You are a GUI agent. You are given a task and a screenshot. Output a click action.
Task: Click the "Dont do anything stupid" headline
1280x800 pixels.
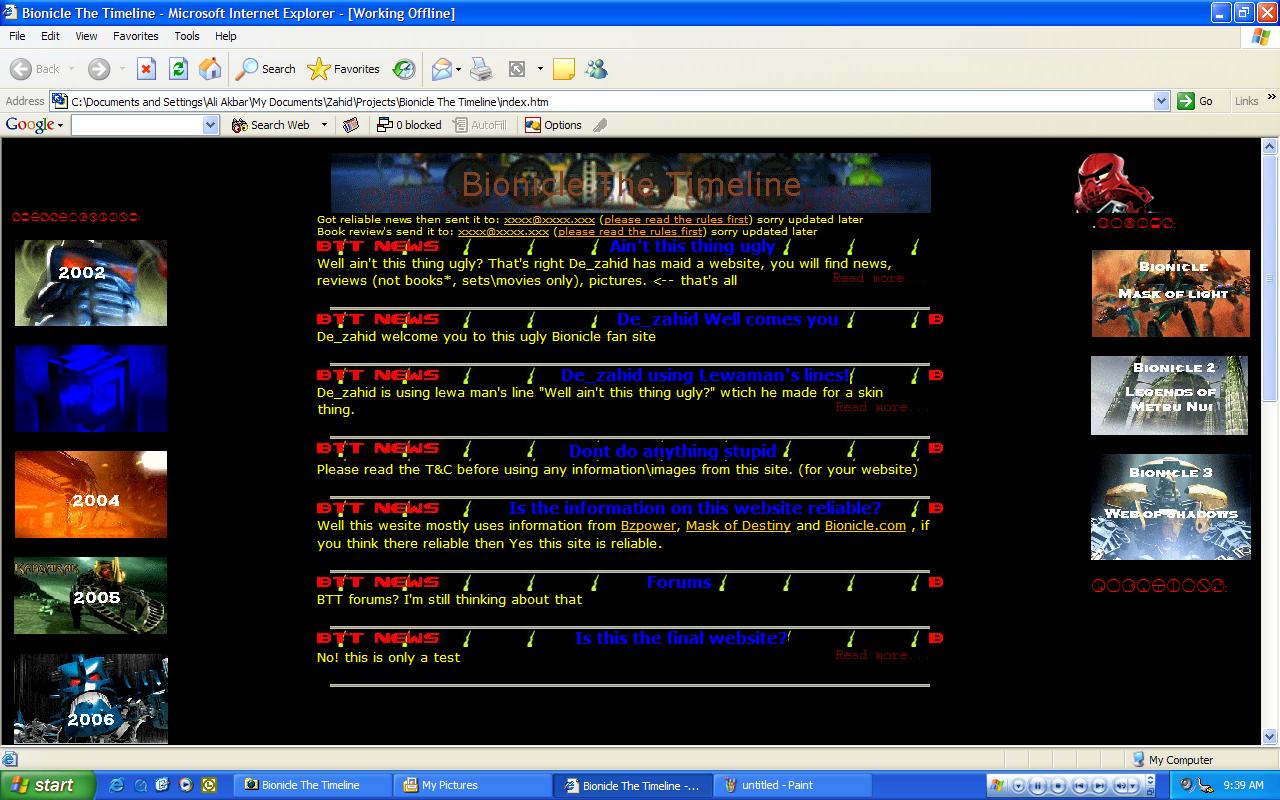pyautogui.click(x=673, y=451)
